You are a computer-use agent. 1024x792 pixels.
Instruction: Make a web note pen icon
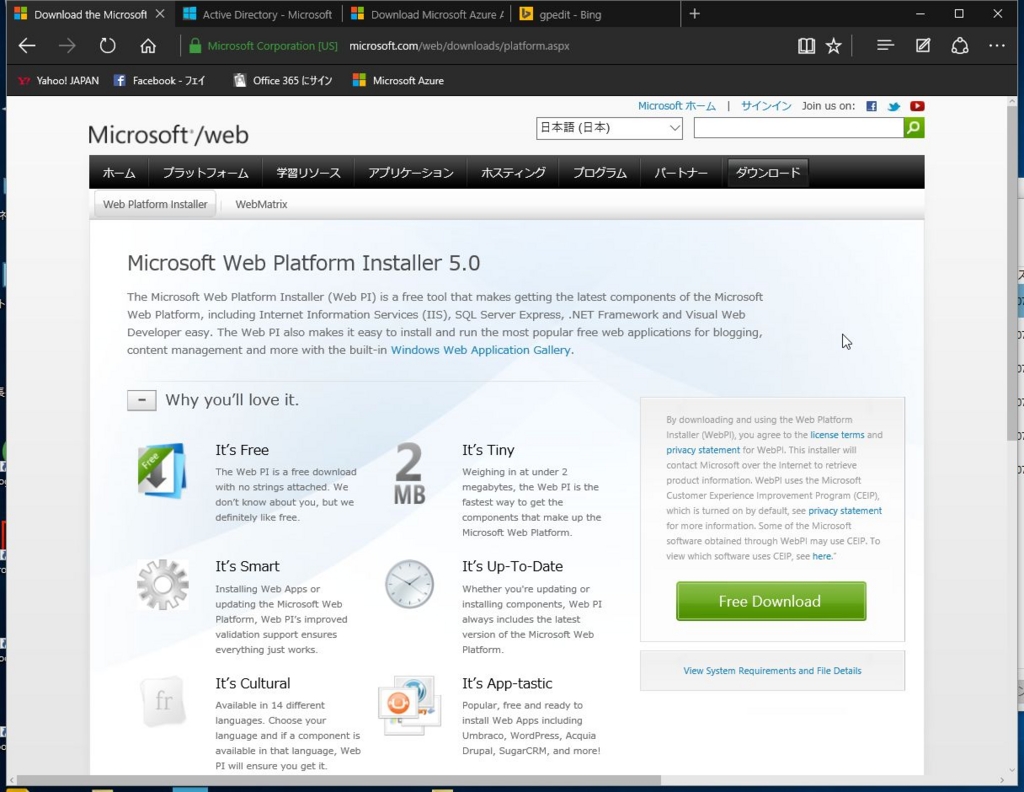click(923, 45)
